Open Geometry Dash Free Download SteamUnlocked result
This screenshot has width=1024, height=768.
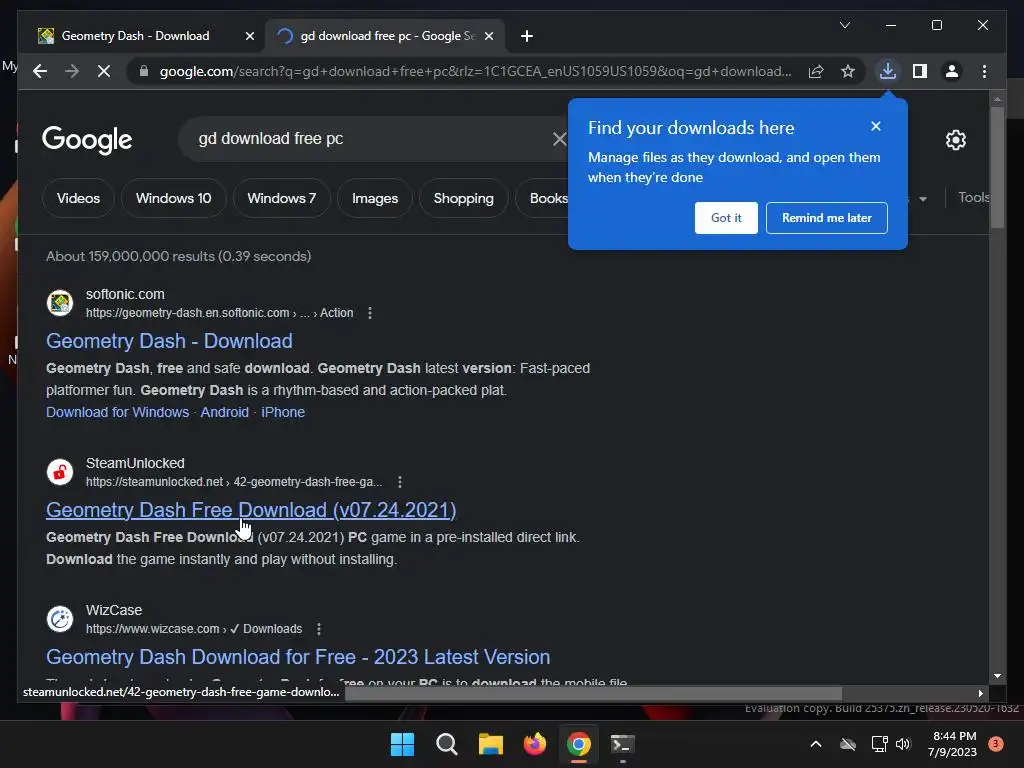tap(251, 510)
